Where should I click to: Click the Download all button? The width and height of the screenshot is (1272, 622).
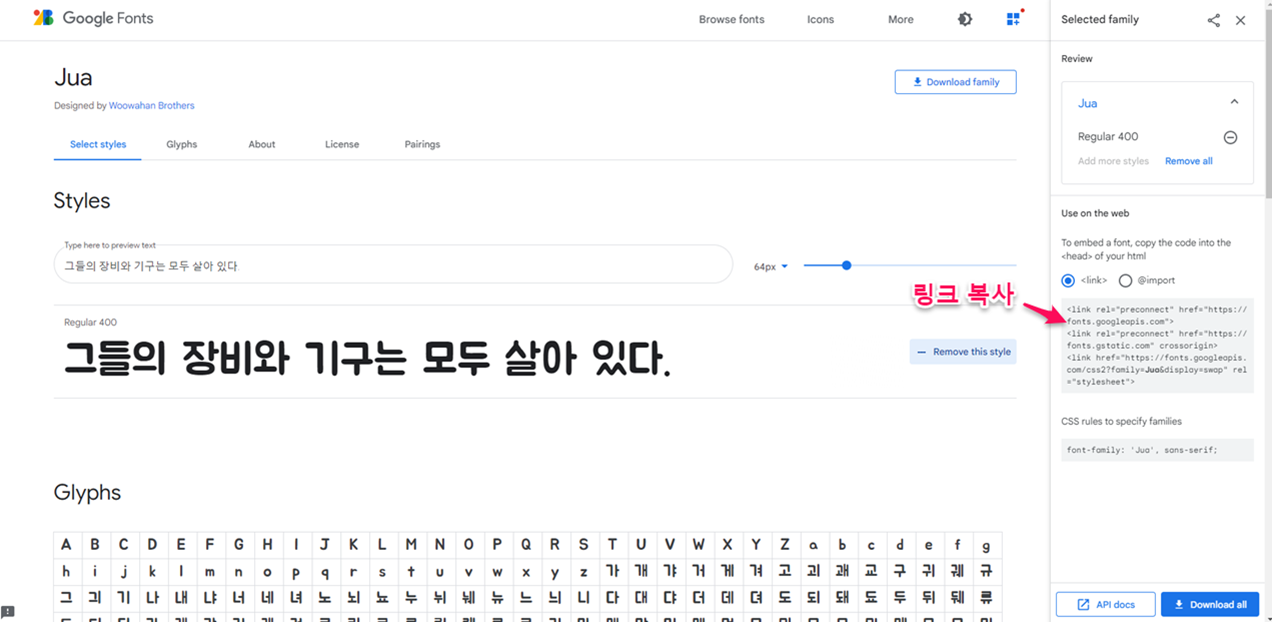pos(1210,604)
